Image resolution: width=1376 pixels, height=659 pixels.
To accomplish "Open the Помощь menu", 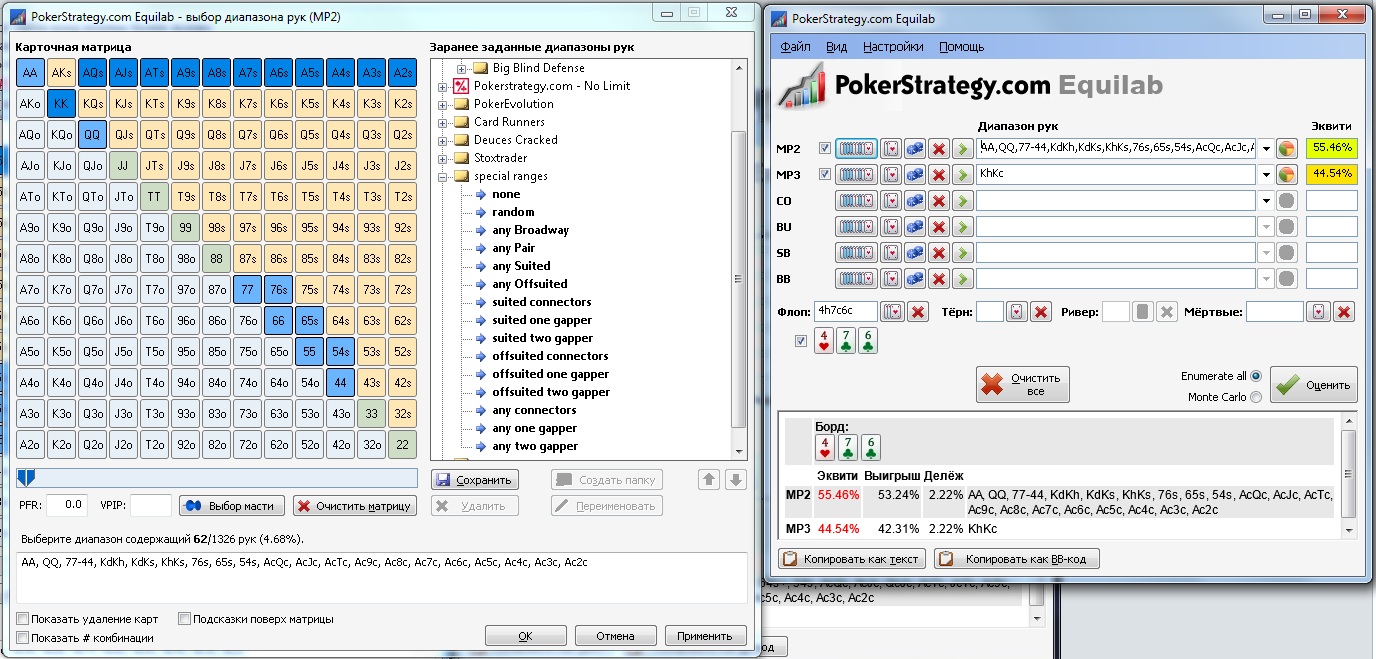I will [961, 47].
